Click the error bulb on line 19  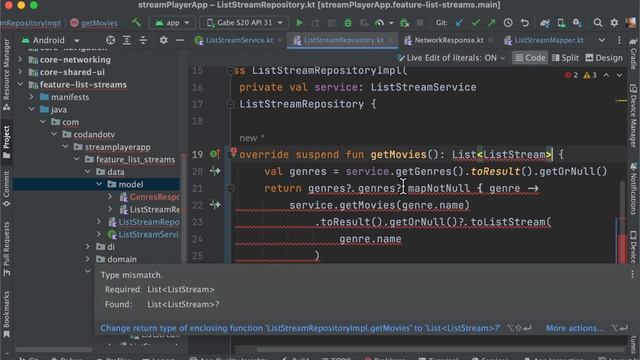(233, 152)
